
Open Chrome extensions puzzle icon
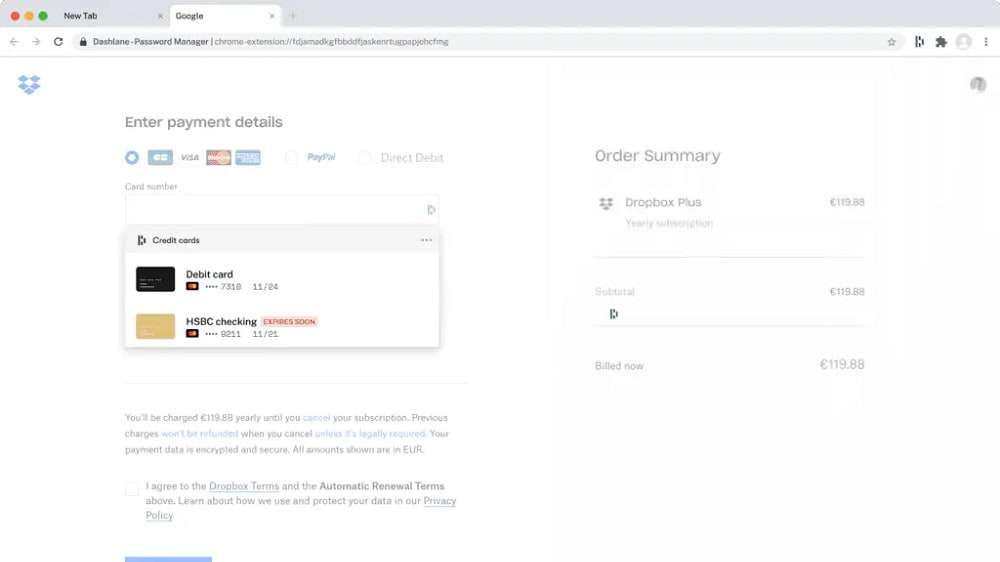tap(941, 41)
